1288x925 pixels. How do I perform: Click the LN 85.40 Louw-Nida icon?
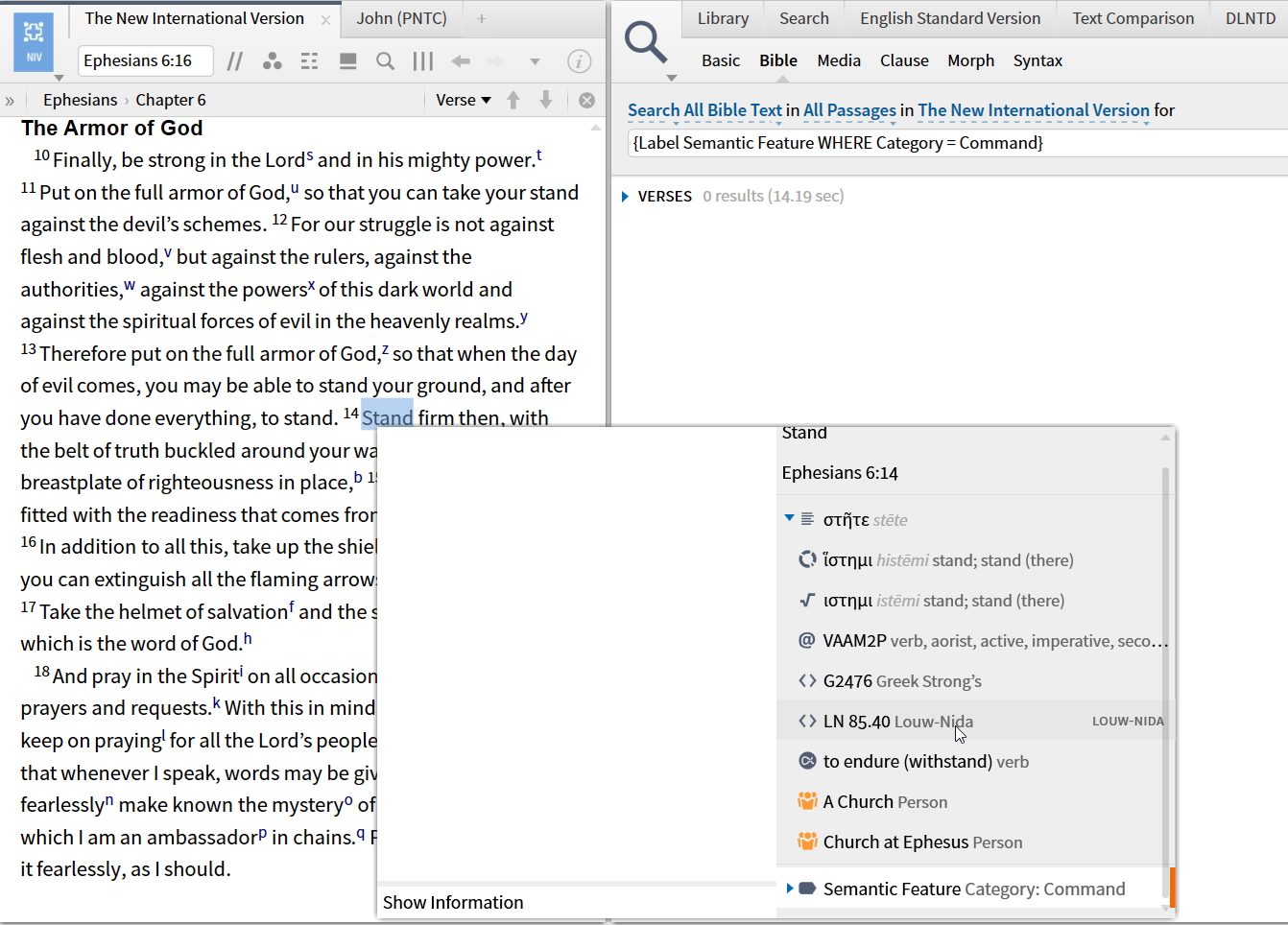point(807,722)
